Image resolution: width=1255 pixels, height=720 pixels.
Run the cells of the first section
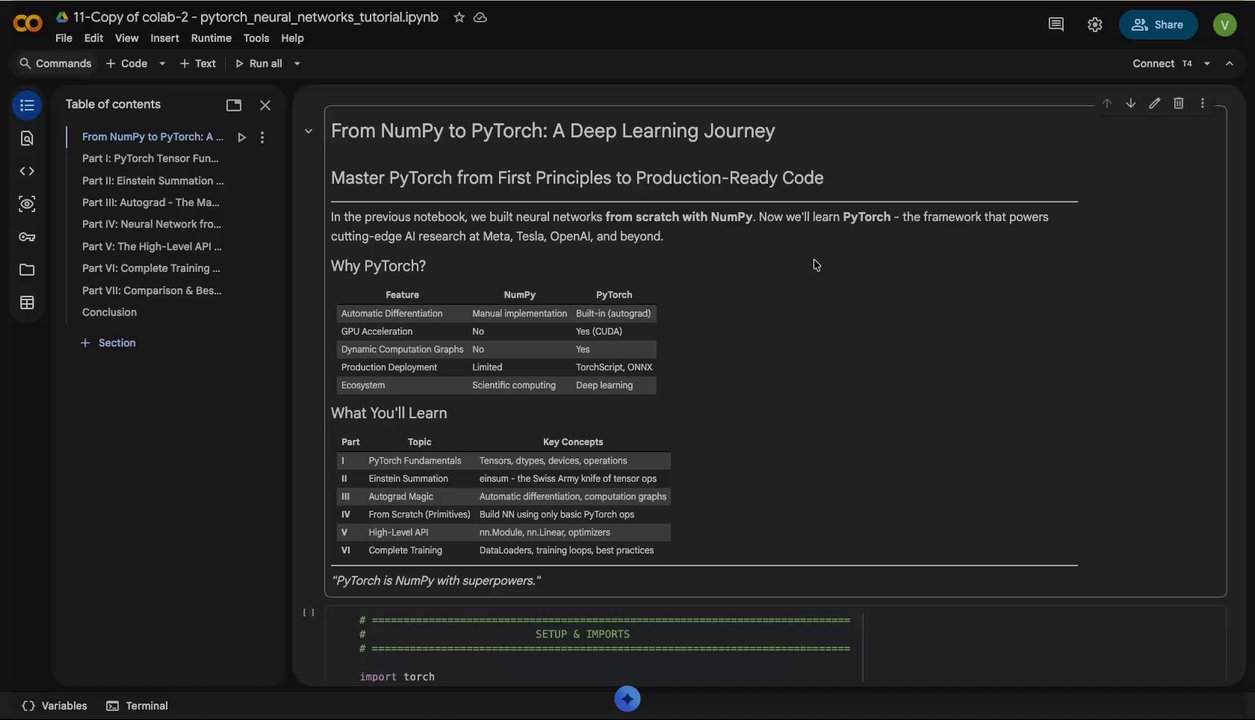click(x=241, y=137)
